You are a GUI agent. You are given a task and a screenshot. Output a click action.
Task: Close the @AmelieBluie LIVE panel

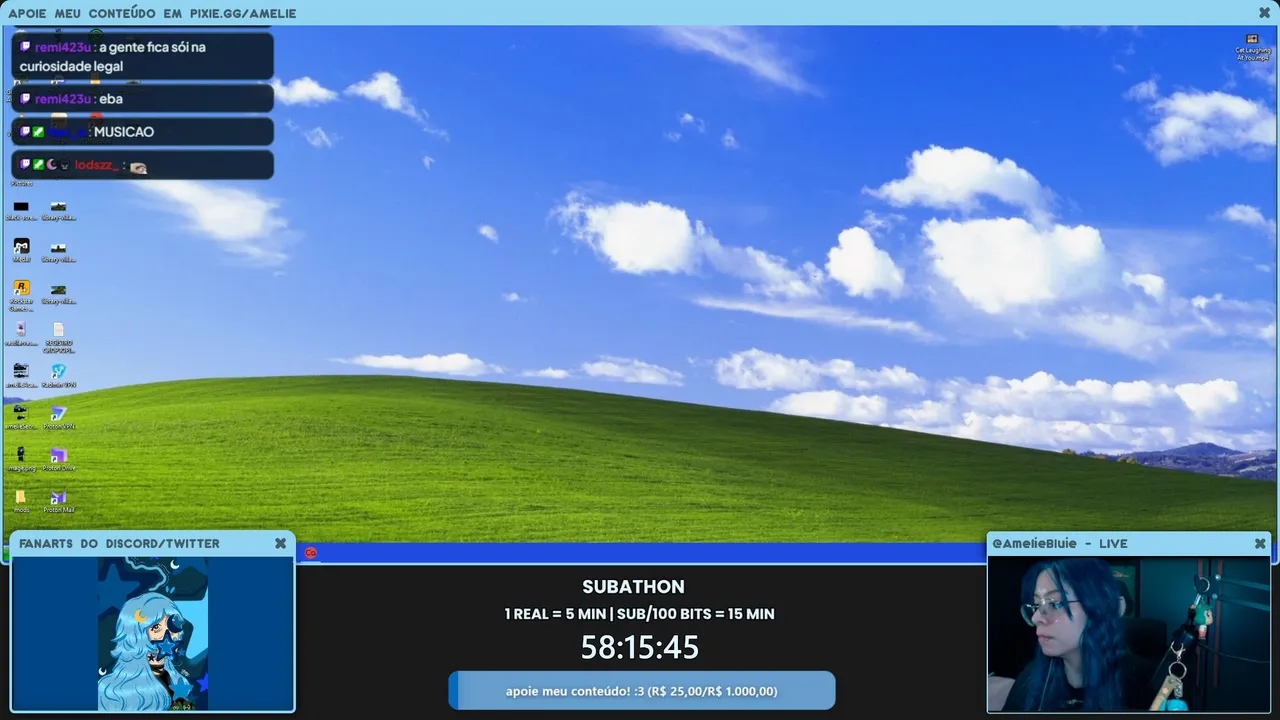(1260, 543)
